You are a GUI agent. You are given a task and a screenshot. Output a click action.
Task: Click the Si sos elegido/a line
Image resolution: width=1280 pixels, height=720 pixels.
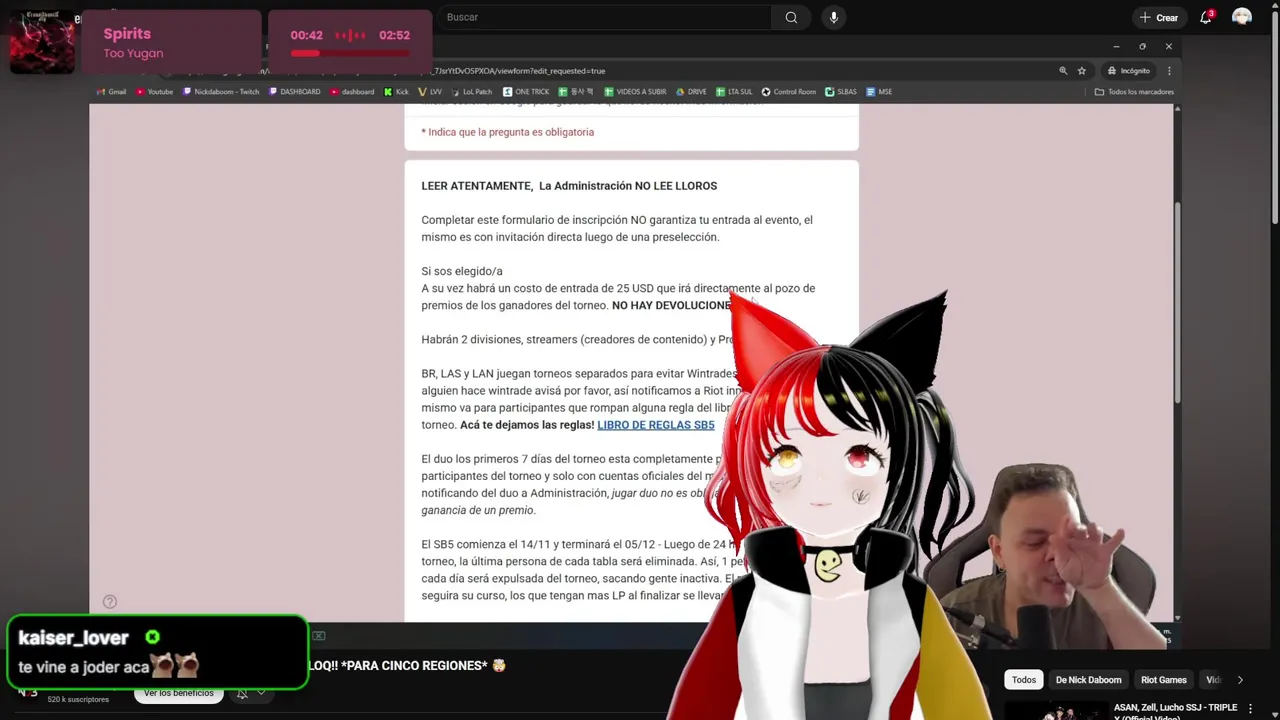click(x=462, y=271)
